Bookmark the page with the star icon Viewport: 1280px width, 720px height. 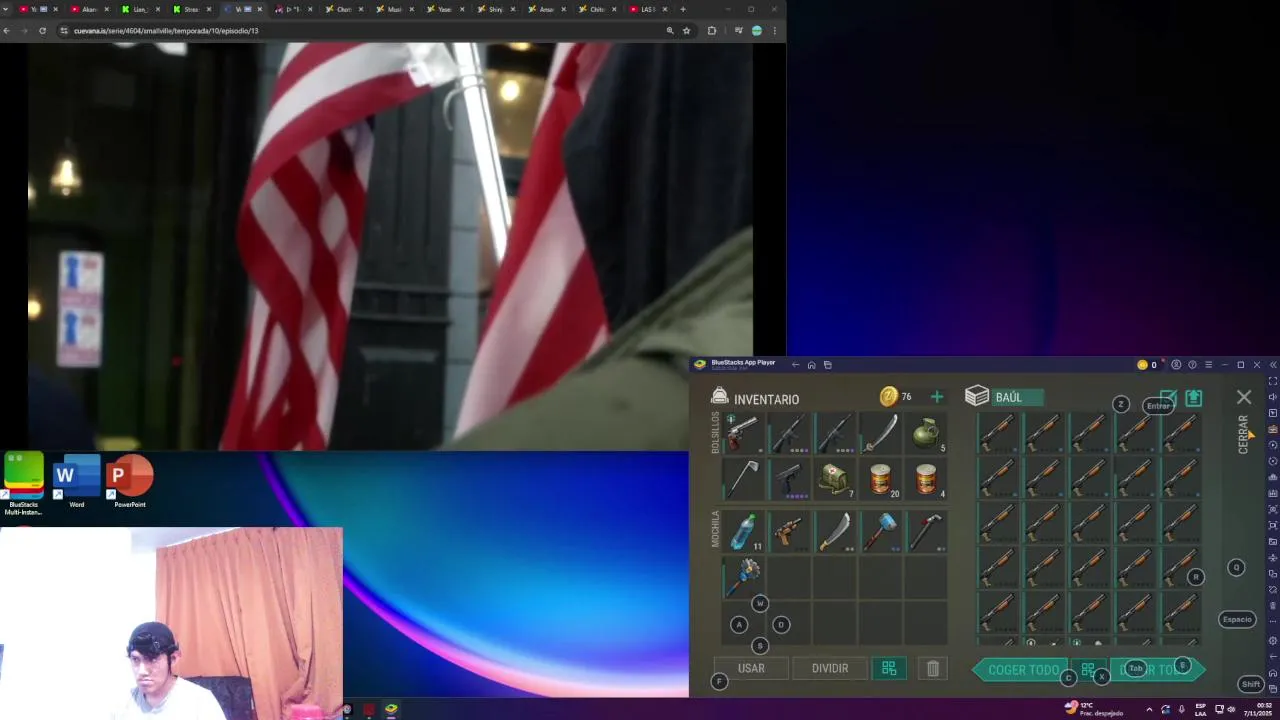click(x=686, y=31)
